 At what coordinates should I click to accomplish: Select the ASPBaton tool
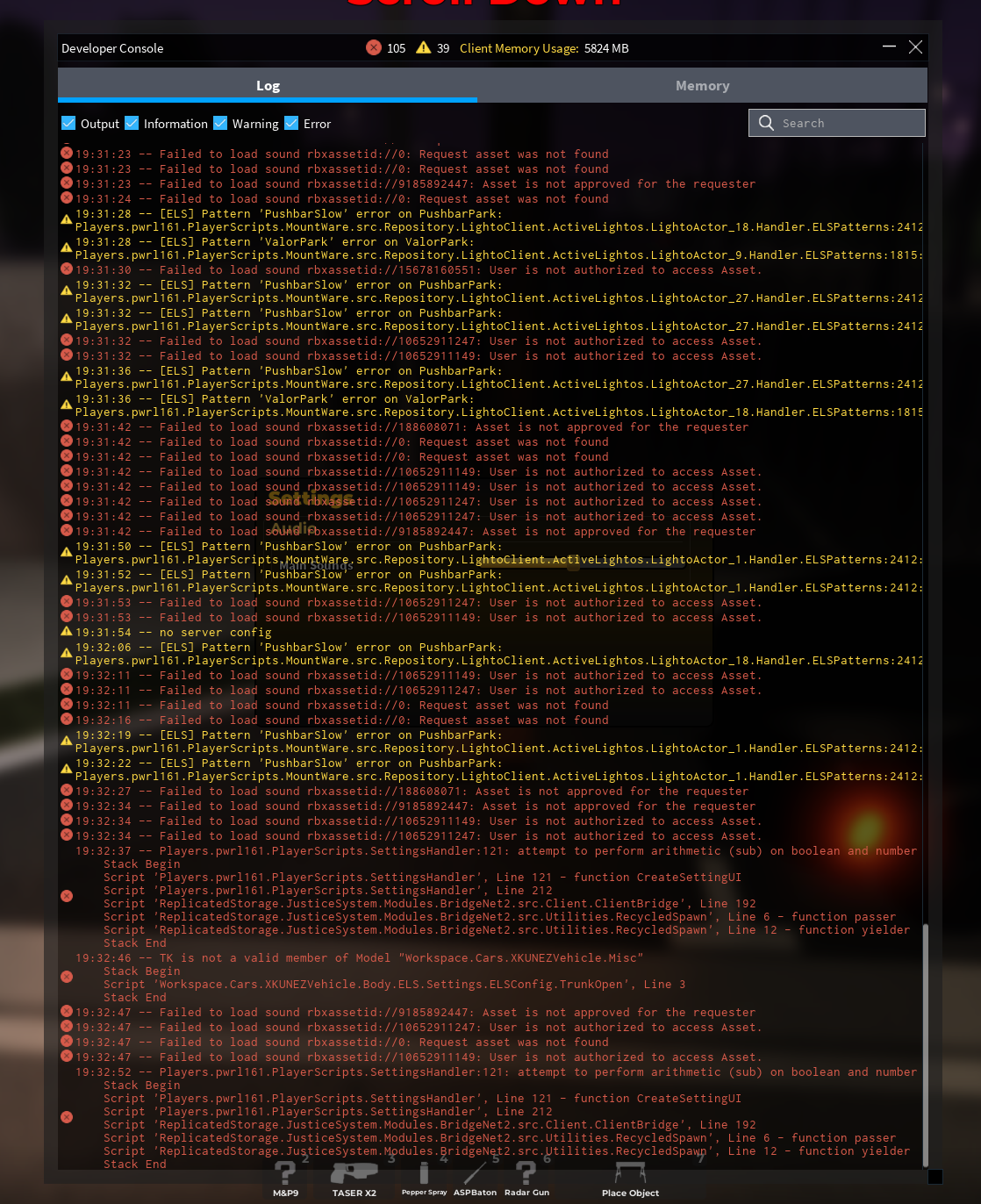pyautogui.click(x=475, y=1176)
